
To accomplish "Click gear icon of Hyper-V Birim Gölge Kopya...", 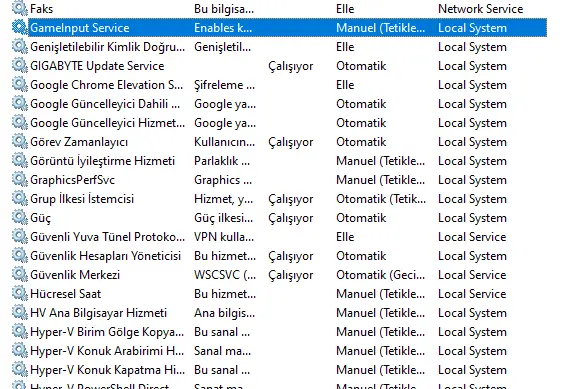I will coord(19,331).
